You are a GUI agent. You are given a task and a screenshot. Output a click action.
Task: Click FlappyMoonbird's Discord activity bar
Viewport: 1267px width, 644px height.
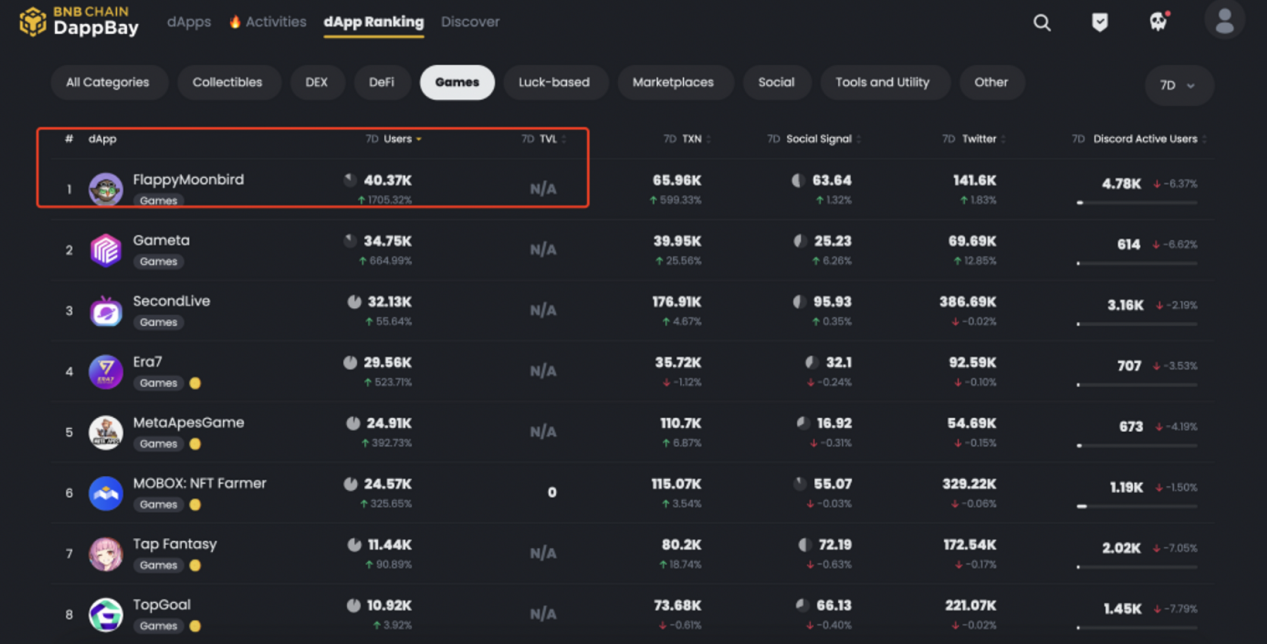(1136, 203)
